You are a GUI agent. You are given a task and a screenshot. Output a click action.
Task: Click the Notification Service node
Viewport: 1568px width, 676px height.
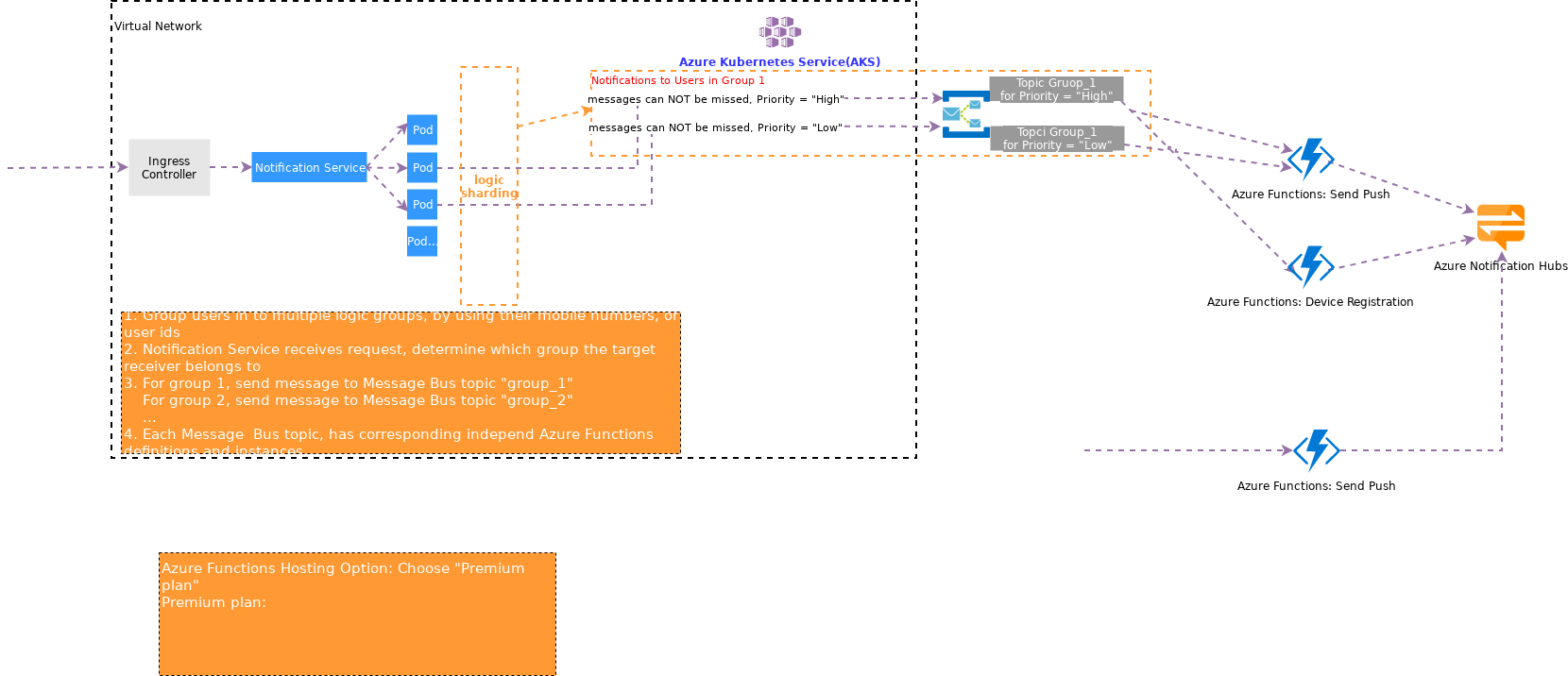310,167
